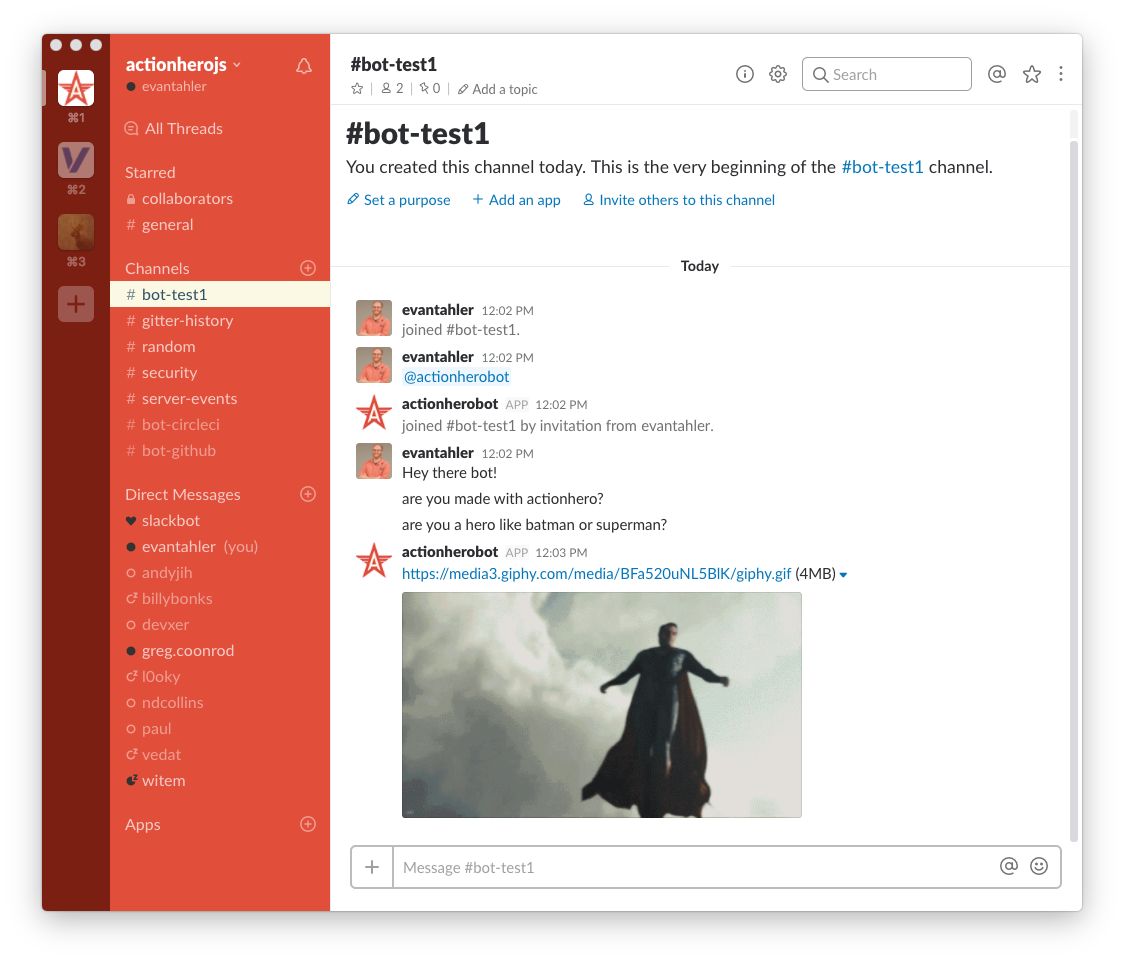Open the first evantahler avatar at joined message

pyautogui.click(x=373, y=318)
